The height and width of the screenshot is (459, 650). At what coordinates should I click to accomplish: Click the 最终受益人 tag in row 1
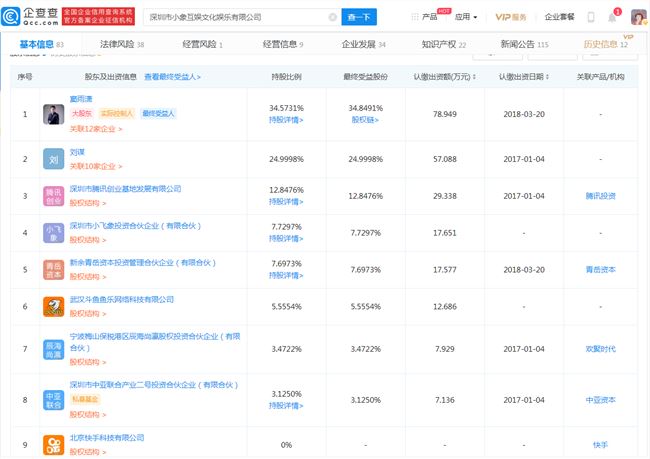click(158, 113)
